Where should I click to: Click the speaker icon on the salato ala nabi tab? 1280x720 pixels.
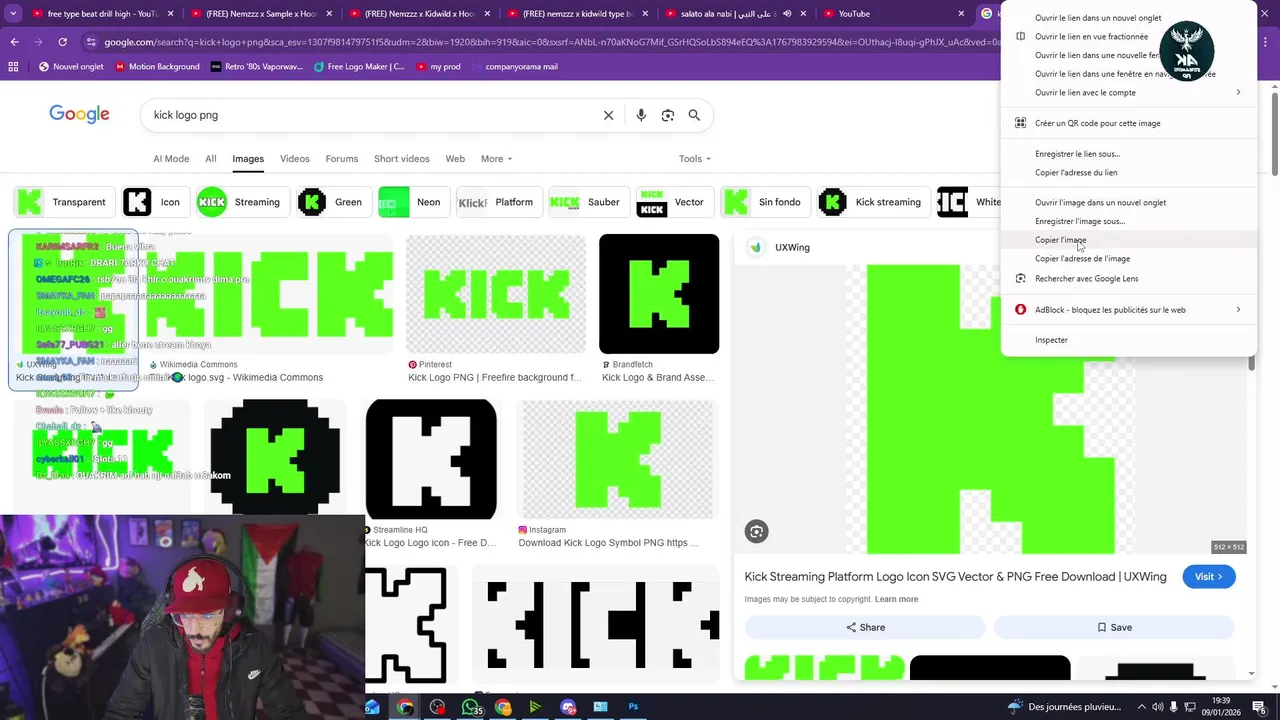787,14
